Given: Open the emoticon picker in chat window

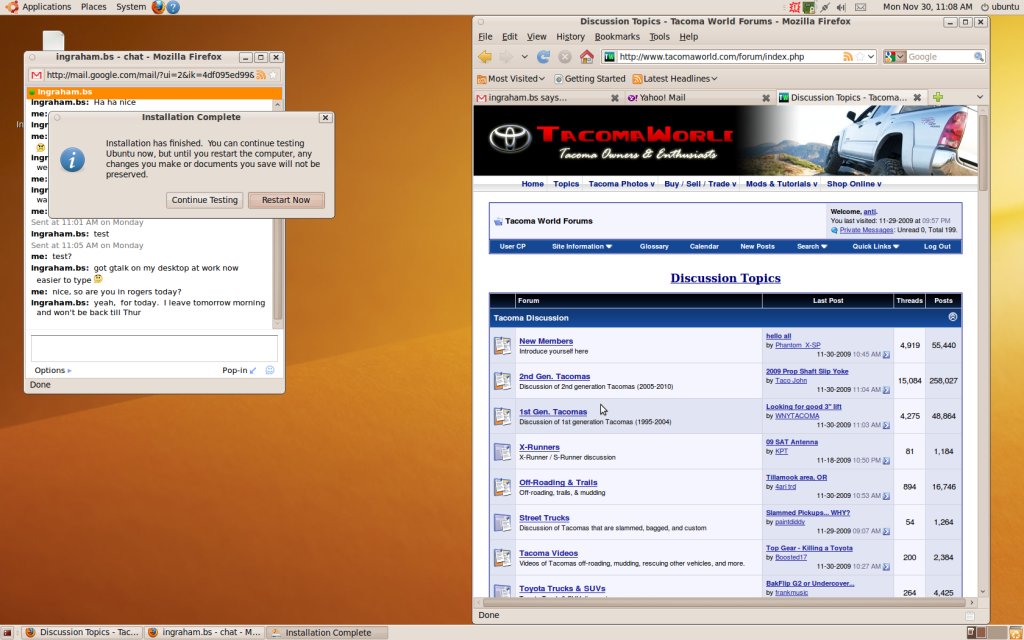Looking at the screenshot, I should [x=270, y=370].
